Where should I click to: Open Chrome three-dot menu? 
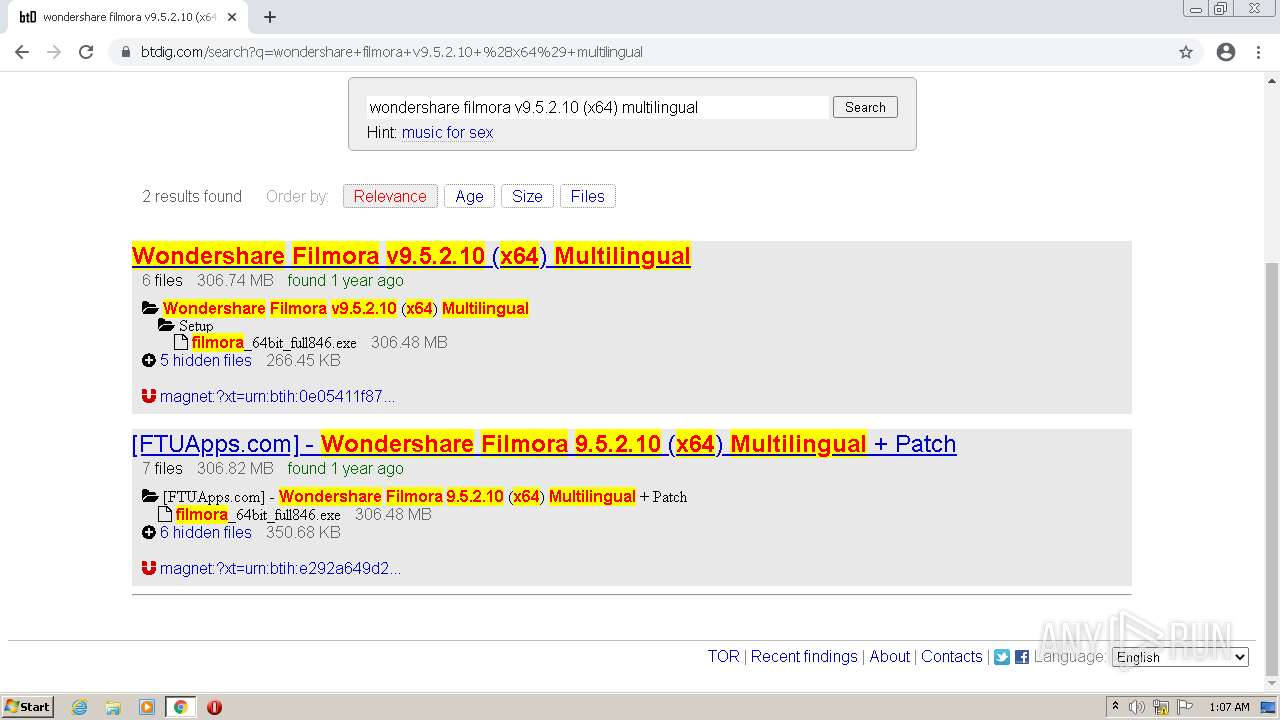[x=1258, y=52]
